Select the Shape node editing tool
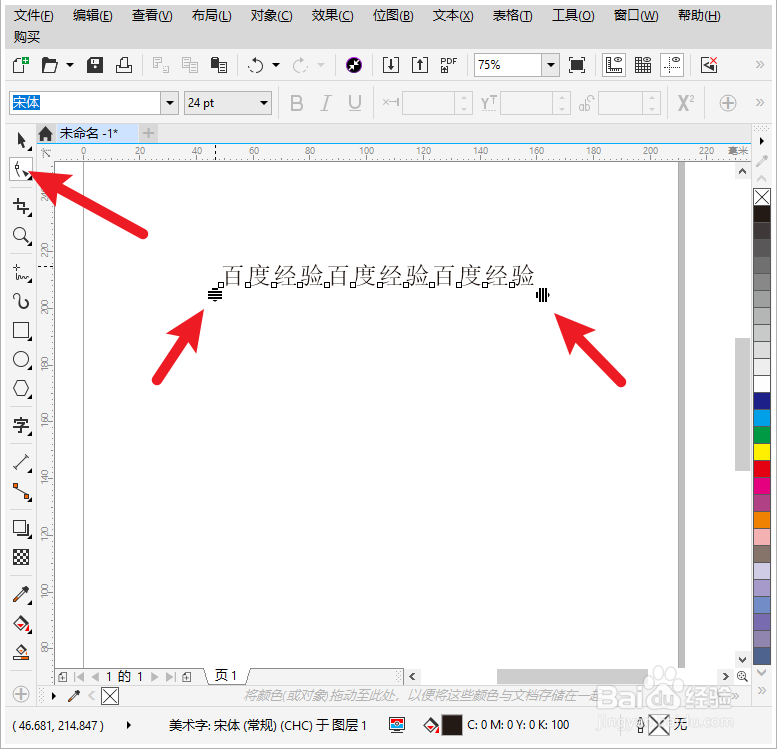Viewport: 777px width, 749px height. click(x=21, y=170)
